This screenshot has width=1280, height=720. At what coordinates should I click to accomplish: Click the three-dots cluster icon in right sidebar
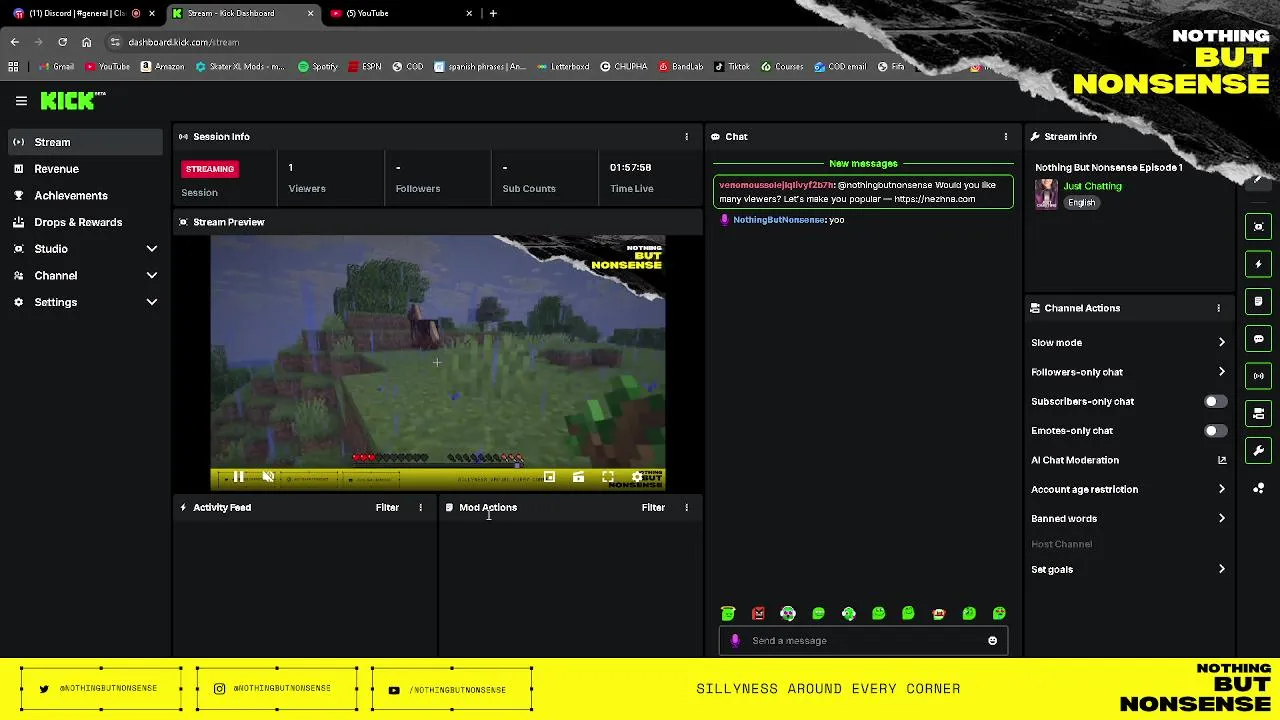pyautogui.click(x=1259, y=488)
